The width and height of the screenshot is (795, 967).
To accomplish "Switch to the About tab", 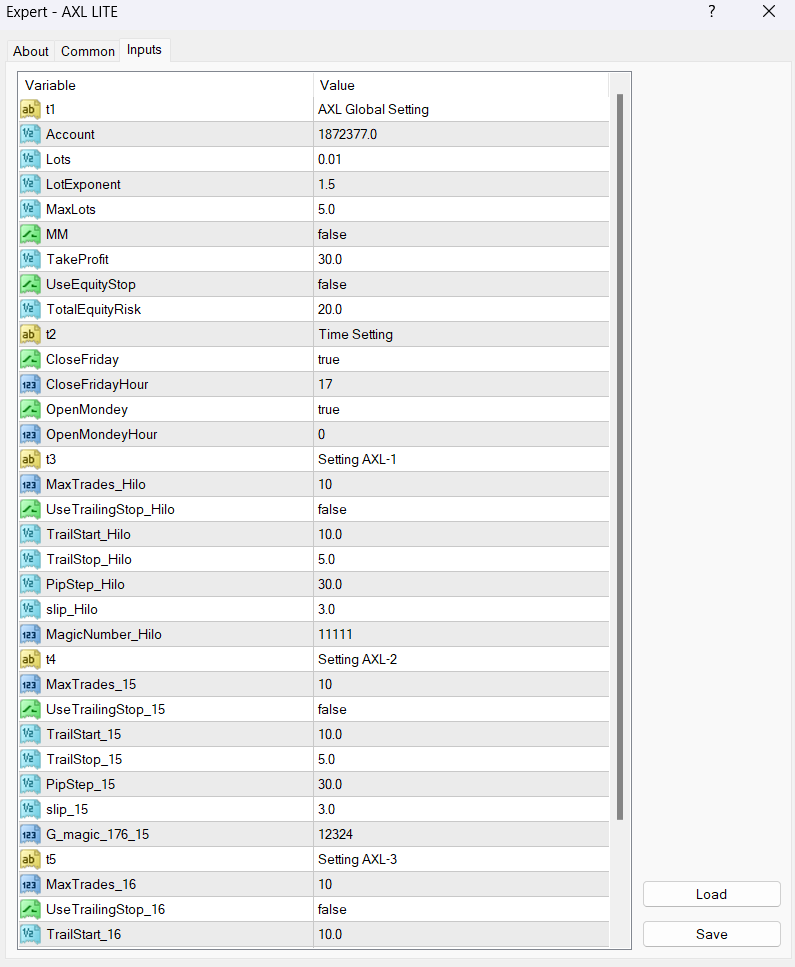I will (31, 51).
